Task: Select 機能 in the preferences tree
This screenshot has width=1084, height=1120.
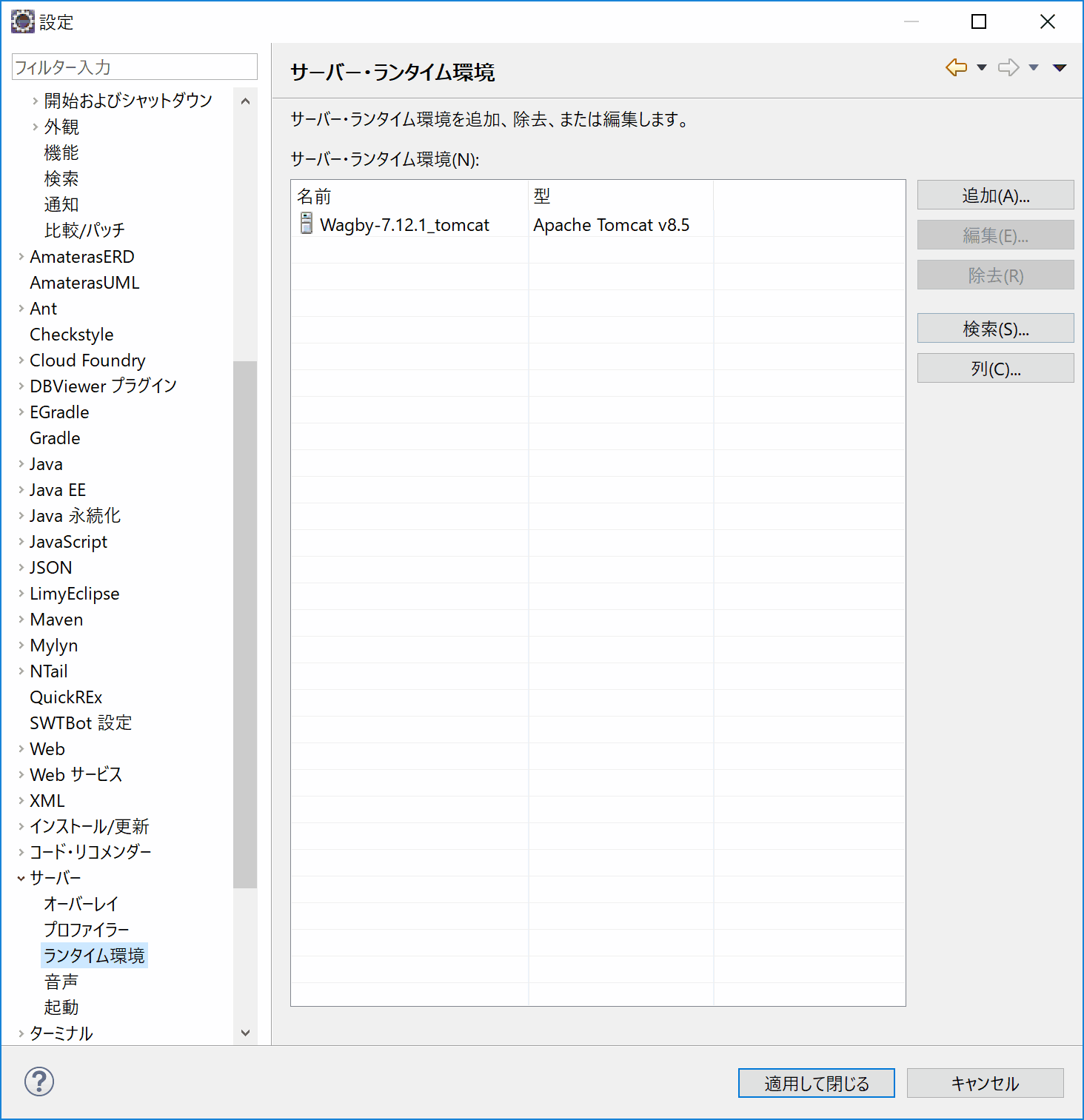Action: 61,153
